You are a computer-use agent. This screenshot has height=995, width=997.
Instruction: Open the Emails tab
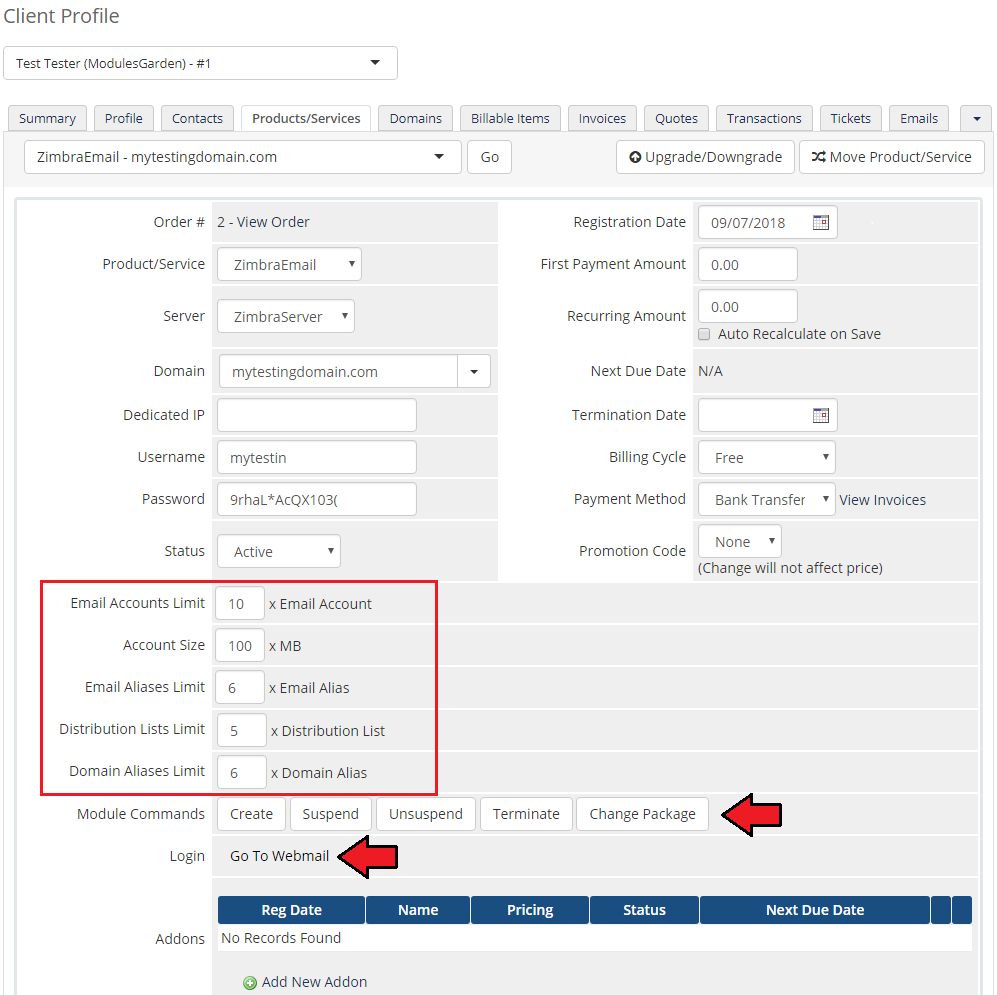click(x=919, y=118)
